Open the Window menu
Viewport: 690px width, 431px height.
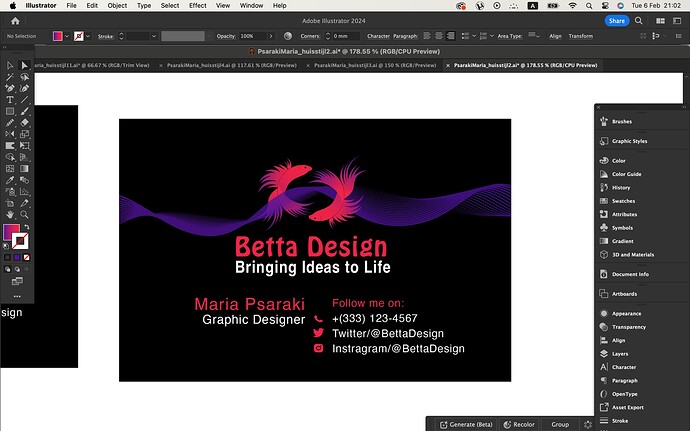(x=251, y=6)
